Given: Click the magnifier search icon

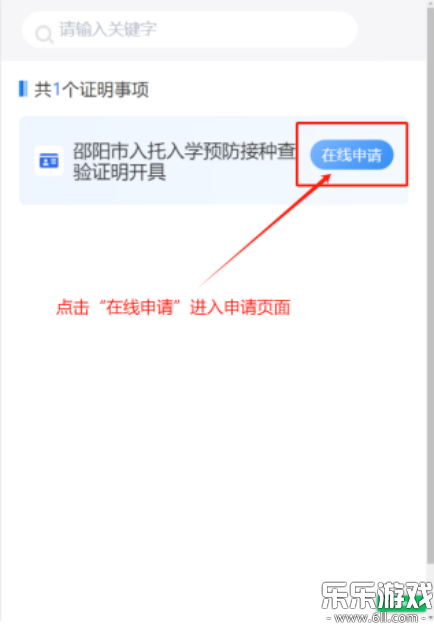Looking at the screenshot, I should (x=44, y=34).
